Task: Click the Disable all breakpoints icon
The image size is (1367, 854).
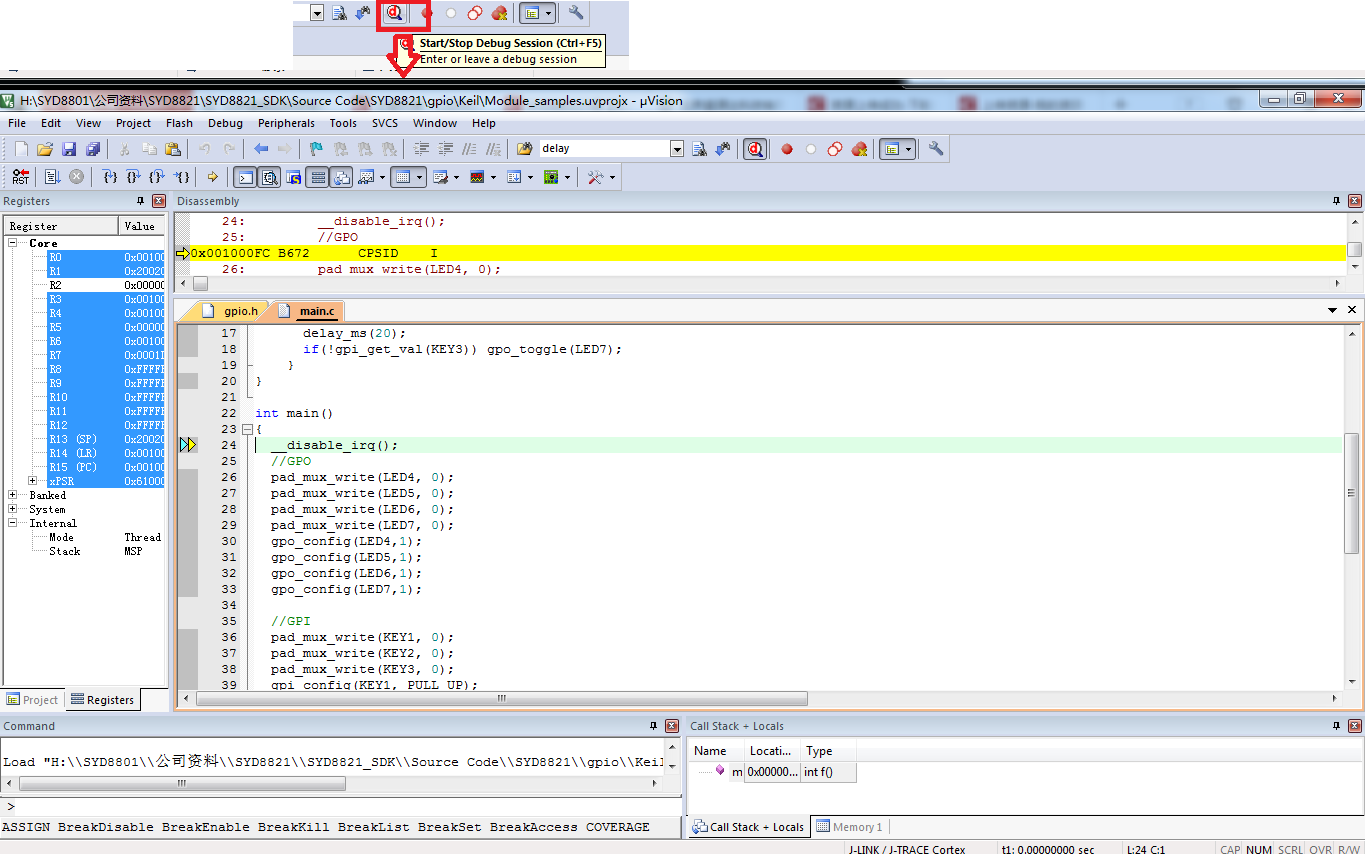Action: pos(835,149)
